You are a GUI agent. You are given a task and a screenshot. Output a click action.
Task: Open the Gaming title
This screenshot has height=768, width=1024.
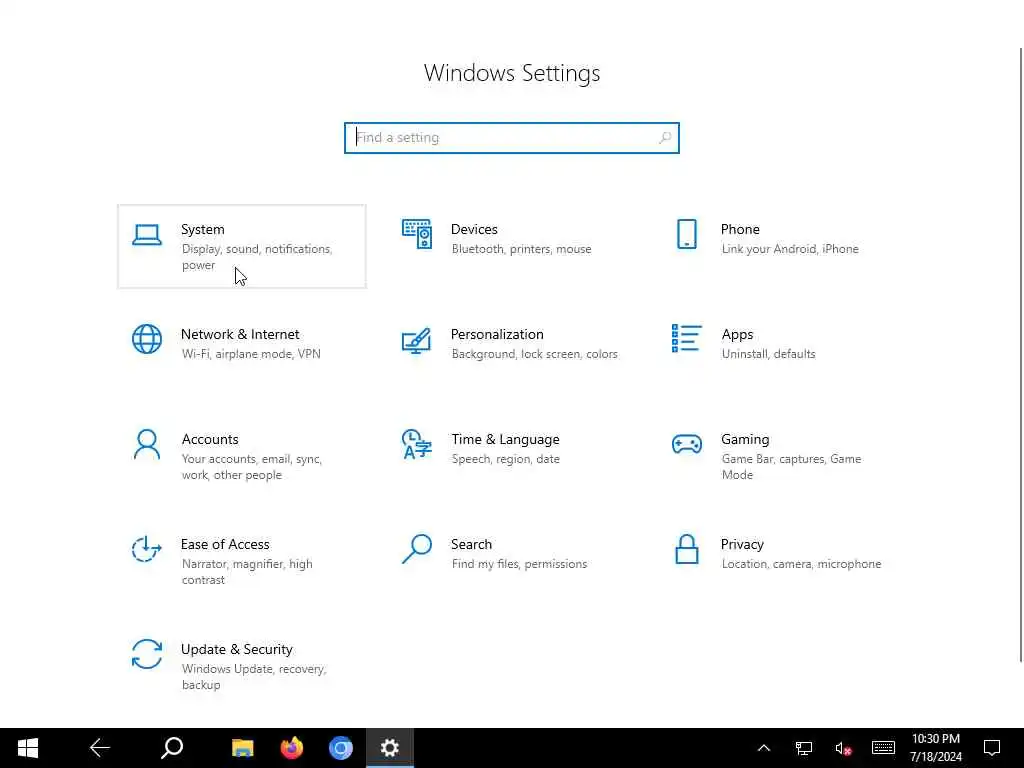point(745,440)
